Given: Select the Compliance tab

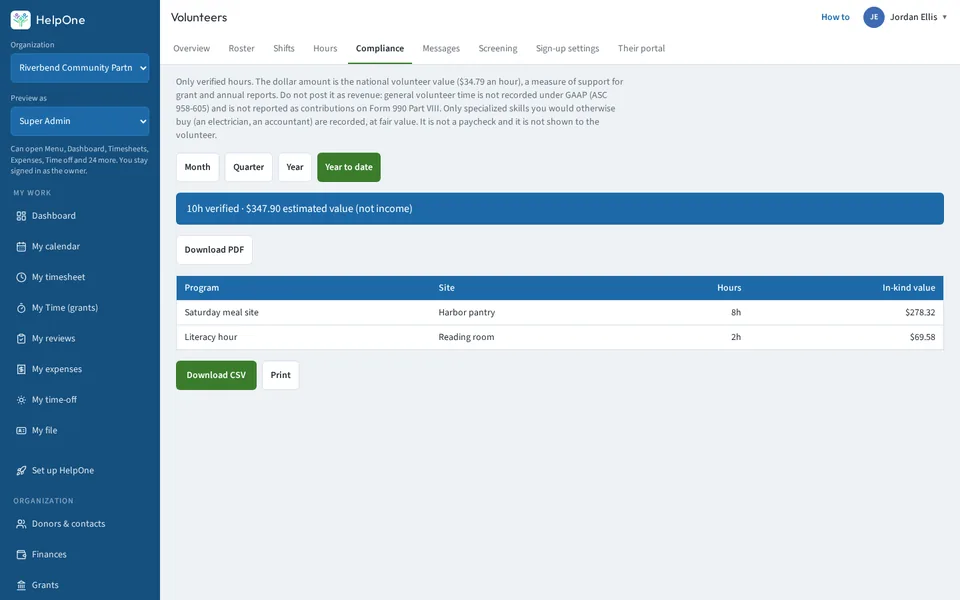Looking at the screenshot, I should pyautogui.click(x=380, y=48).
